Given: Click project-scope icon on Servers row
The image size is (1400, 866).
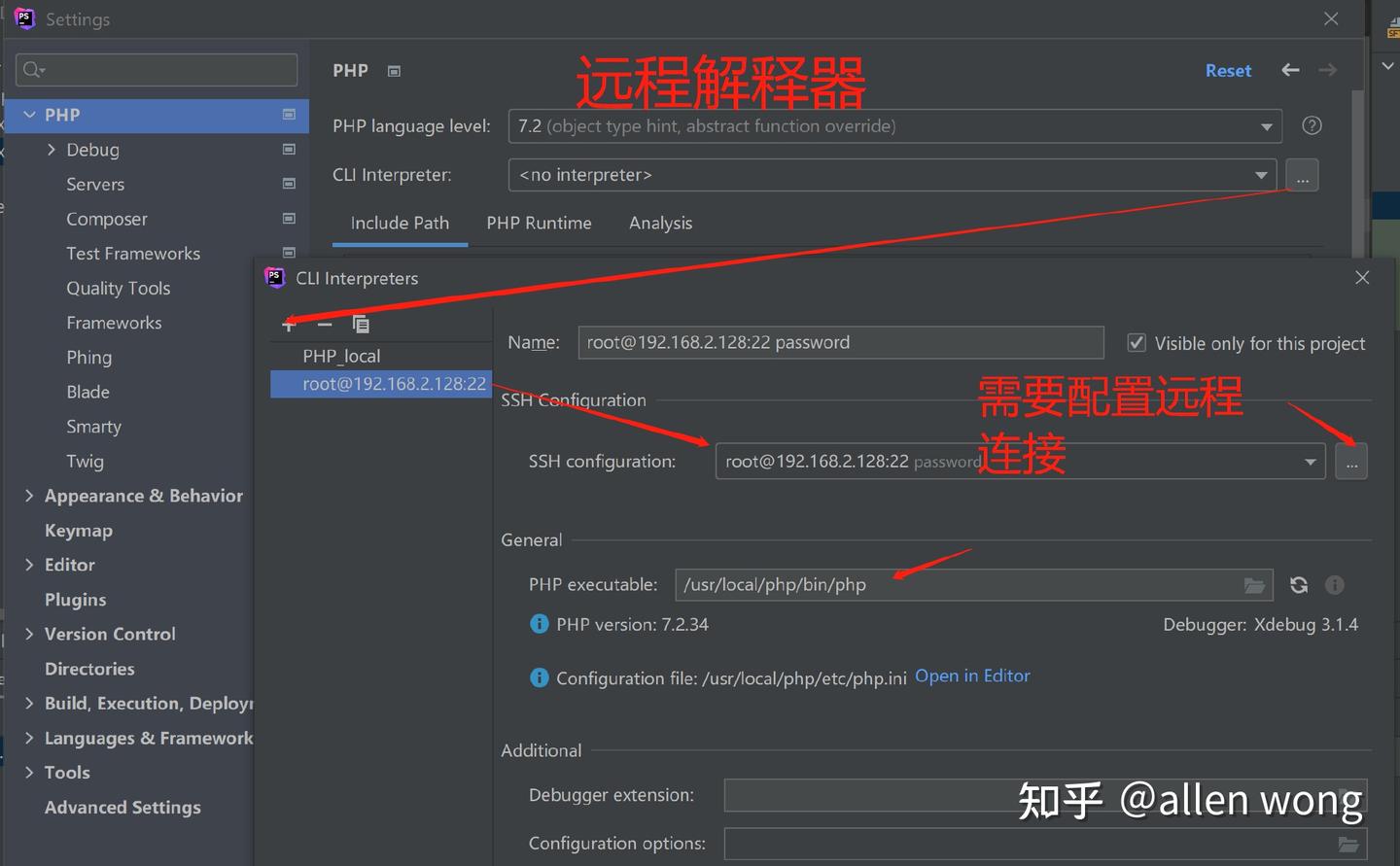Looking at the screenshot, I should tap(289, 184).
